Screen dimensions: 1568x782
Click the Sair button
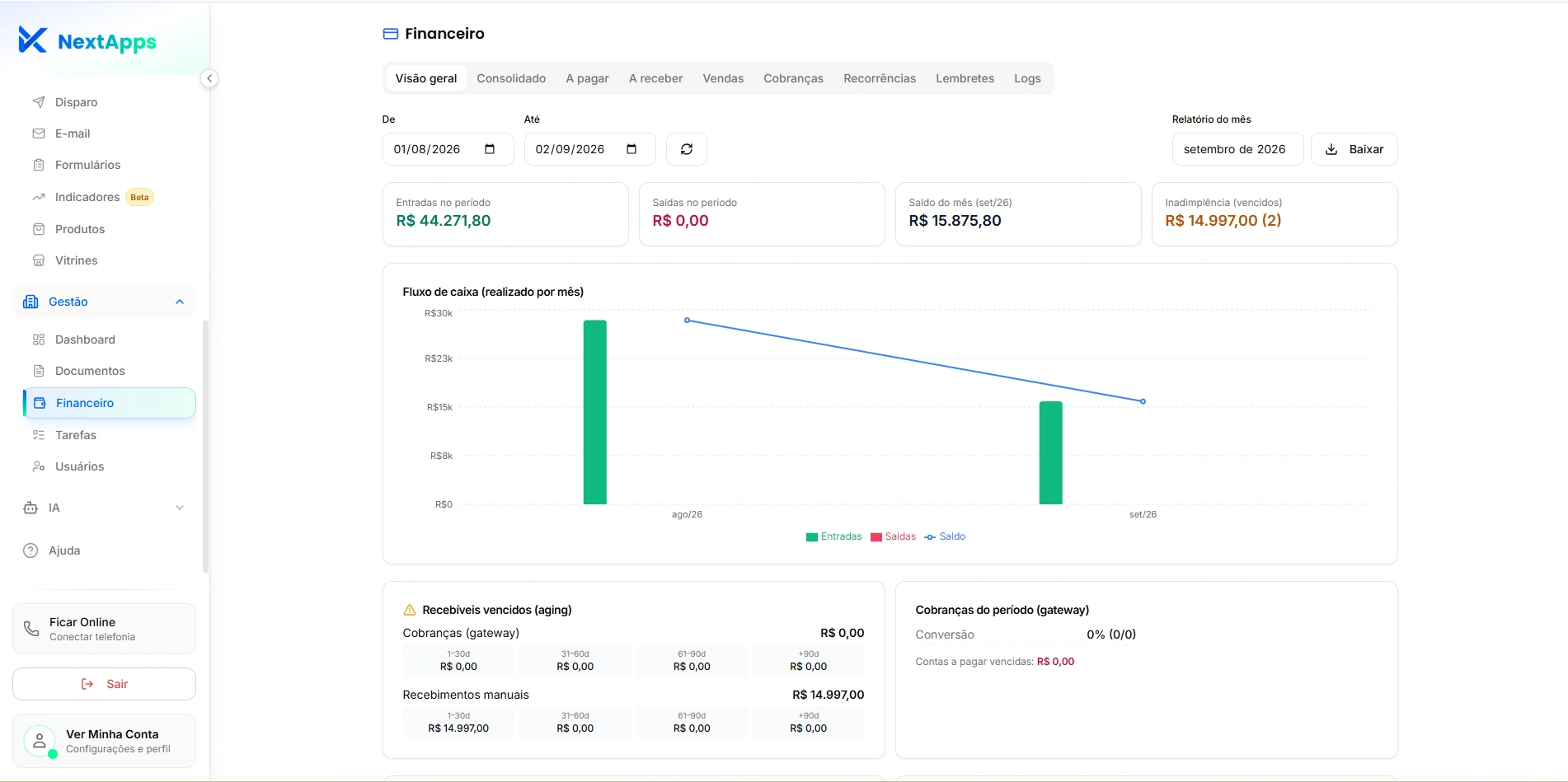pyautogui.click(x=104, y=684)
